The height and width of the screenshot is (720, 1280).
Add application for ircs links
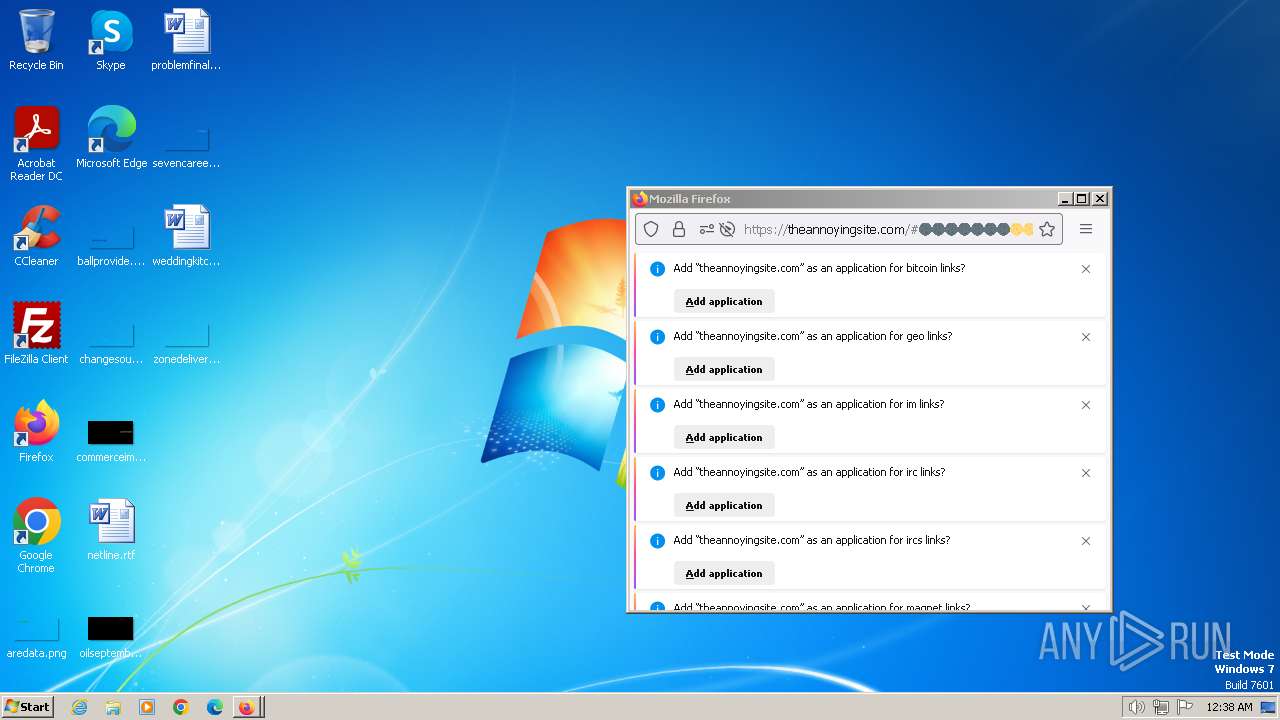point(724,573)
